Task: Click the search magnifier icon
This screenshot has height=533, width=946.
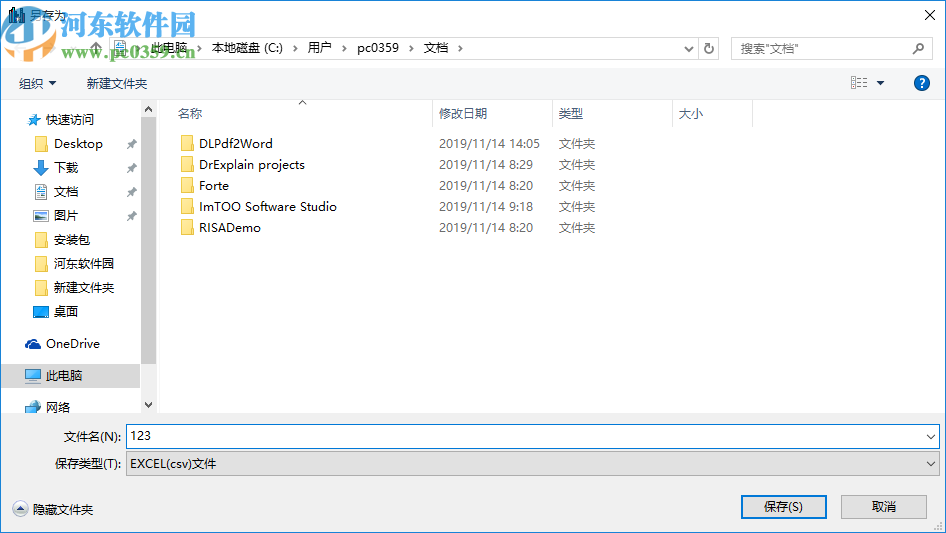Action: click(x=918, y=48)
